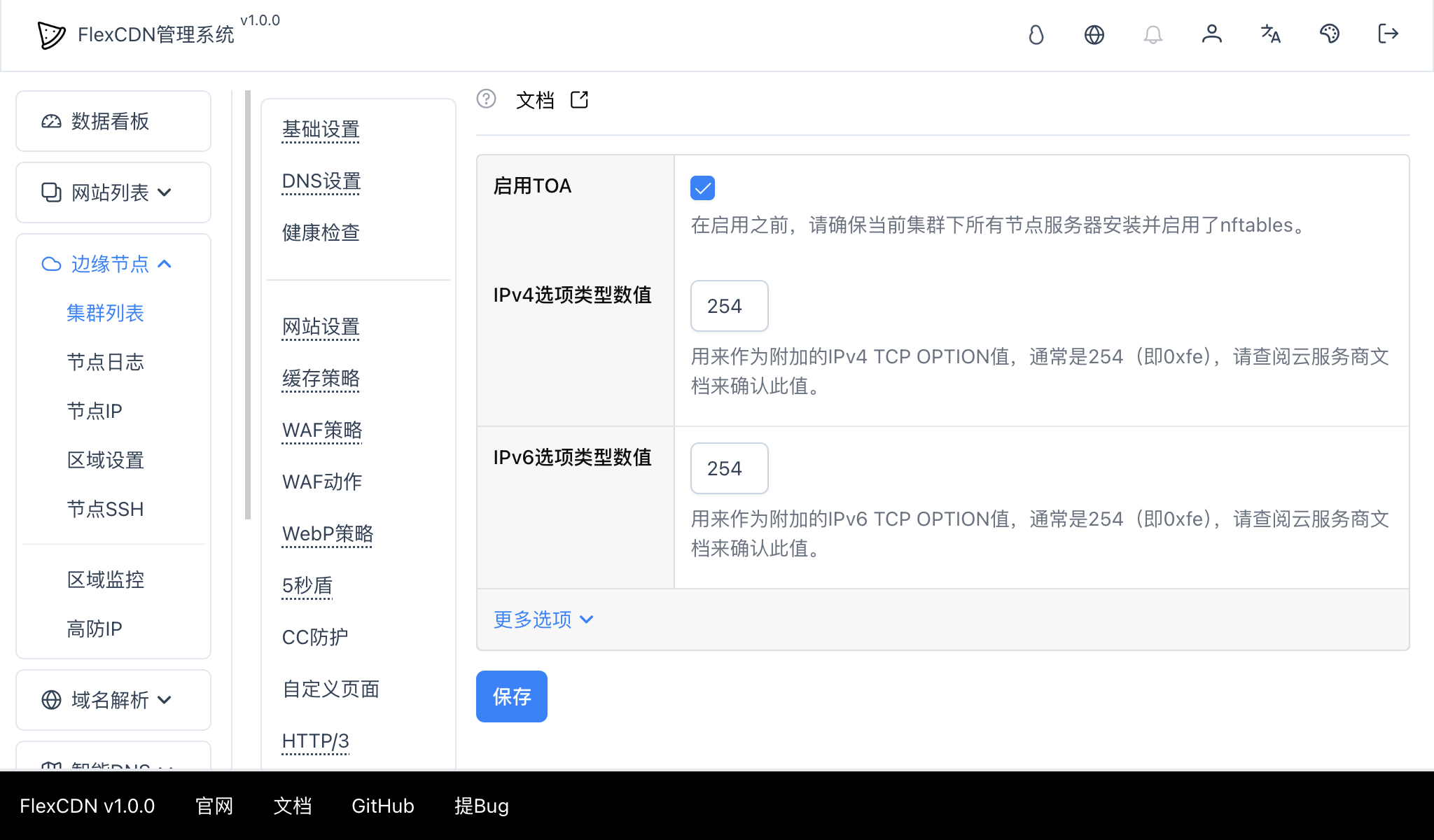Expand the 更多选项 section
Screen dimensions: 1434x840
[x=543, y=619]
